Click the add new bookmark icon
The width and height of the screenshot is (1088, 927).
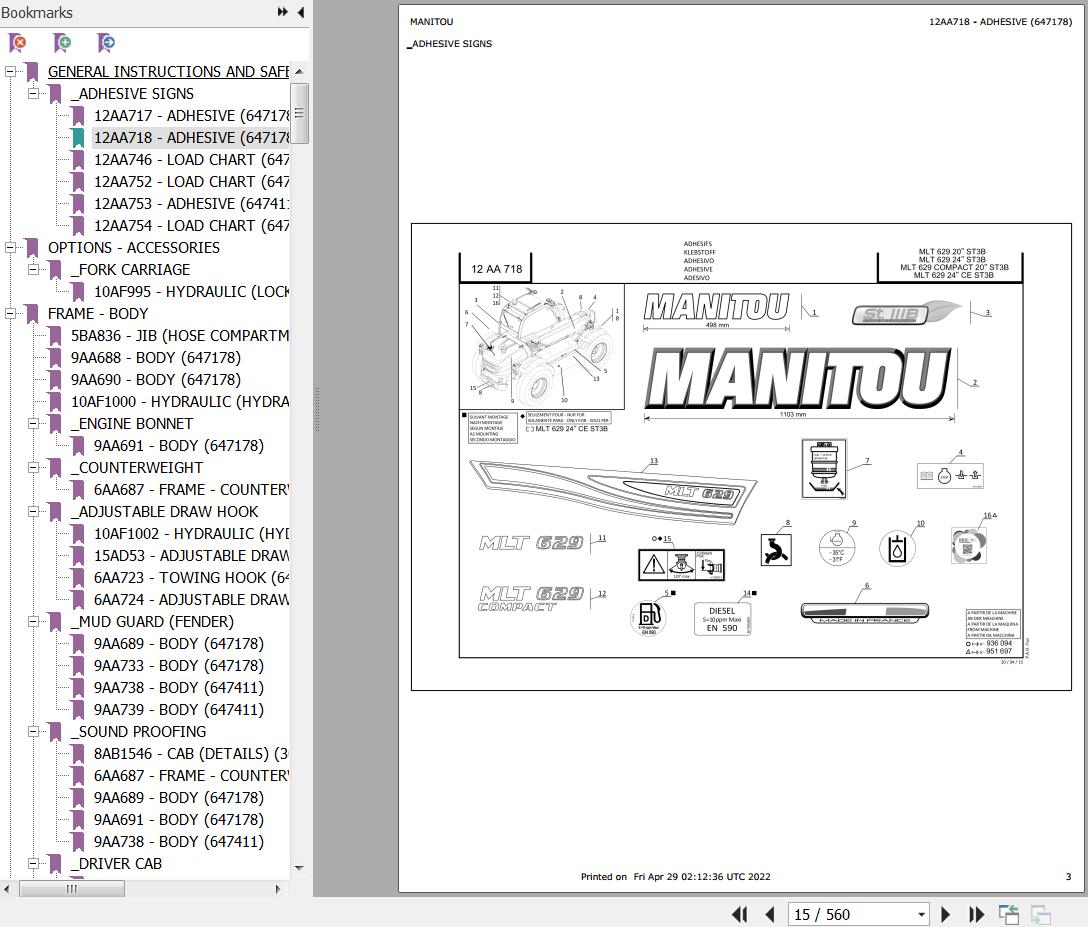[62, 43]
